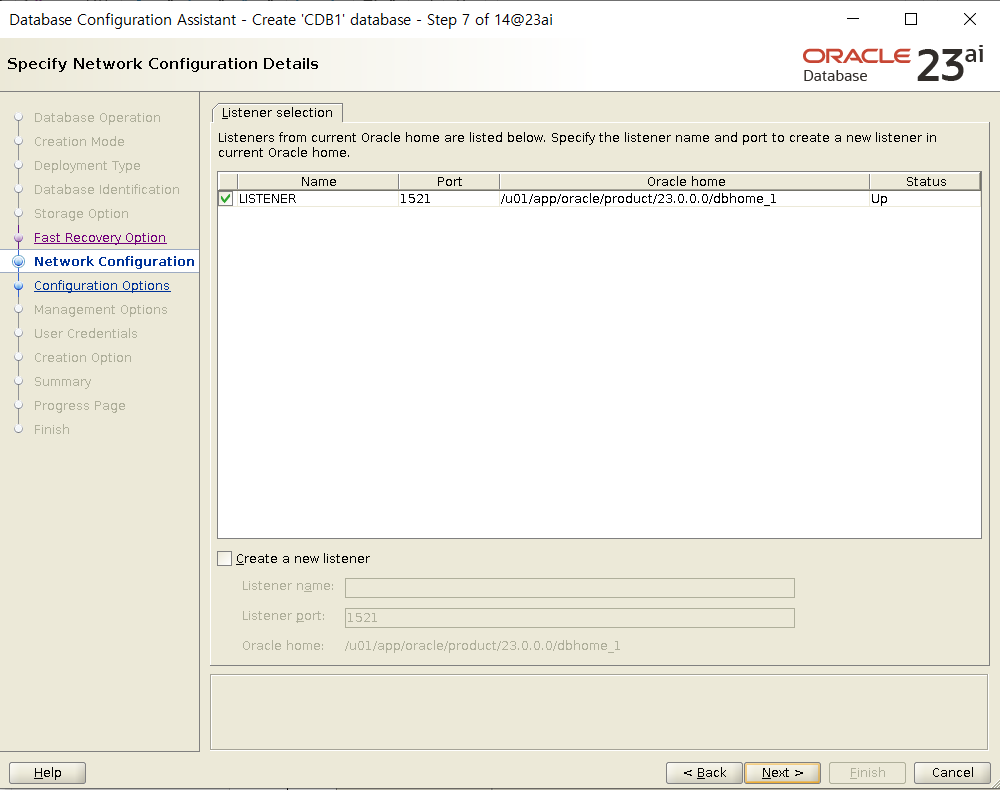The width and height of the screenshot is (1000, 790).
Task: Click the Finish step in sidebar
Action: click(x=52, y=430)
